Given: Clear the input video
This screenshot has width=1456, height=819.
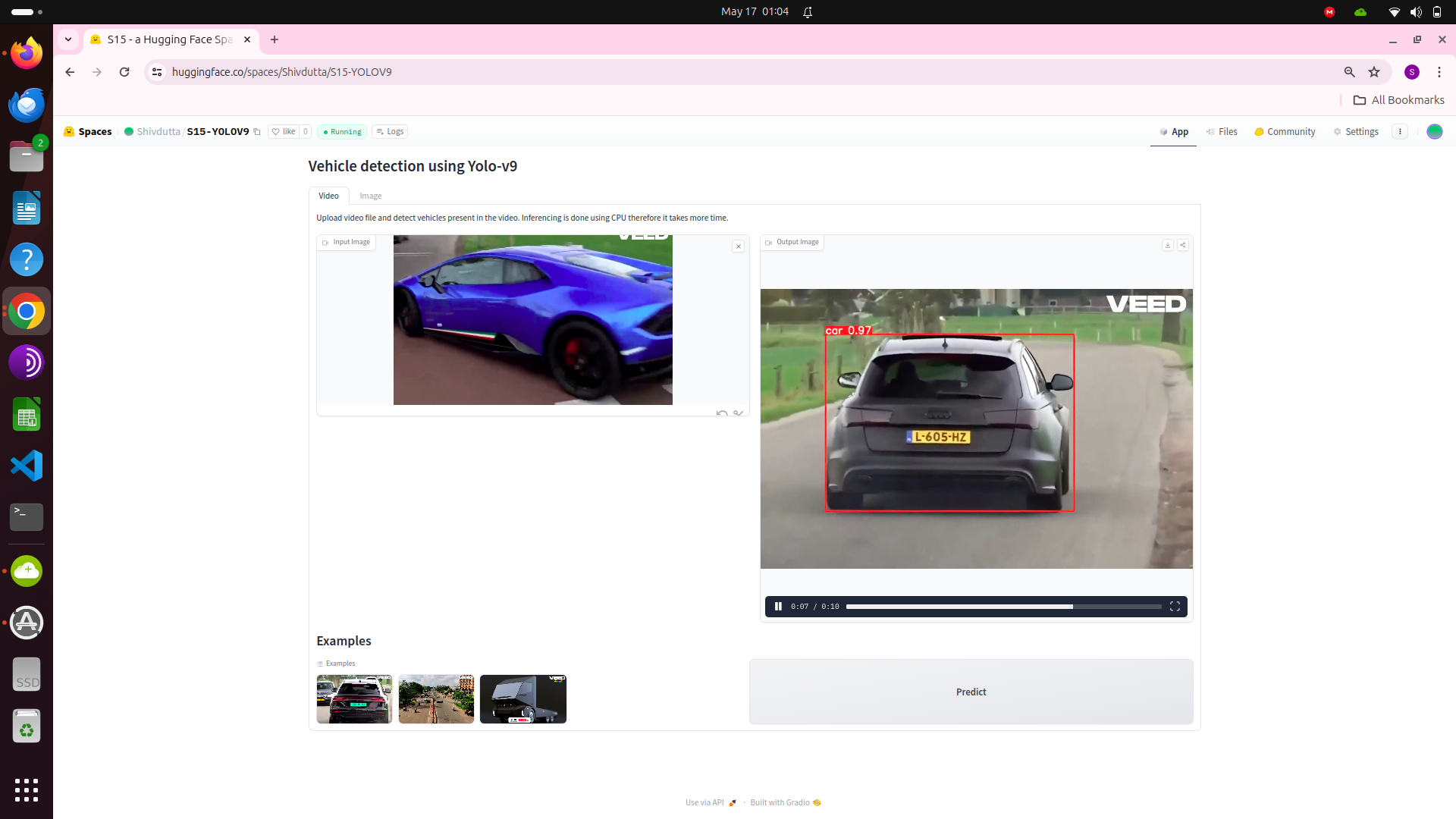Looking at the screenshot, I should pos(738,246).
